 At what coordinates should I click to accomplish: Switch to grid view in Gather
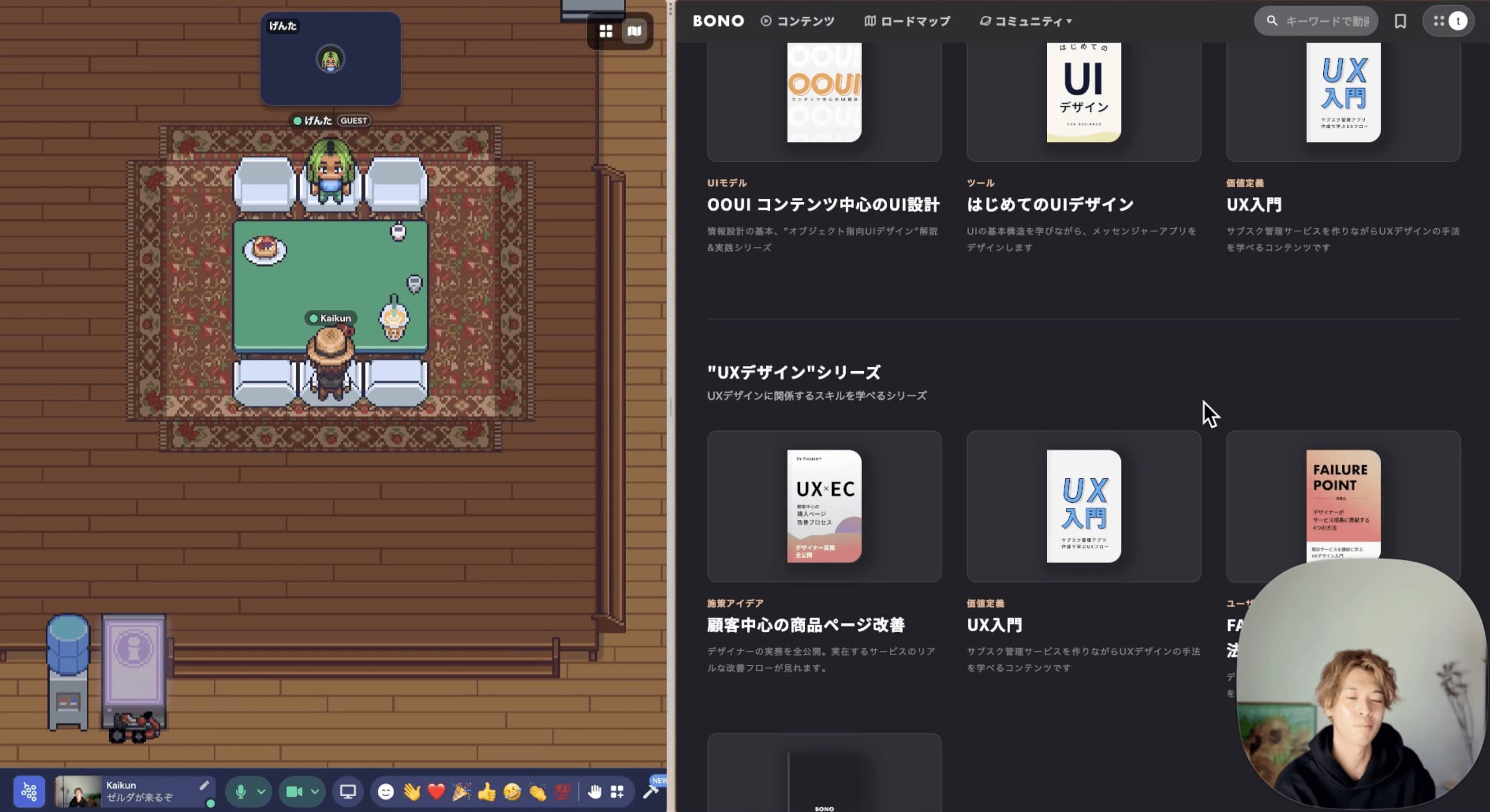pos(605,31)
